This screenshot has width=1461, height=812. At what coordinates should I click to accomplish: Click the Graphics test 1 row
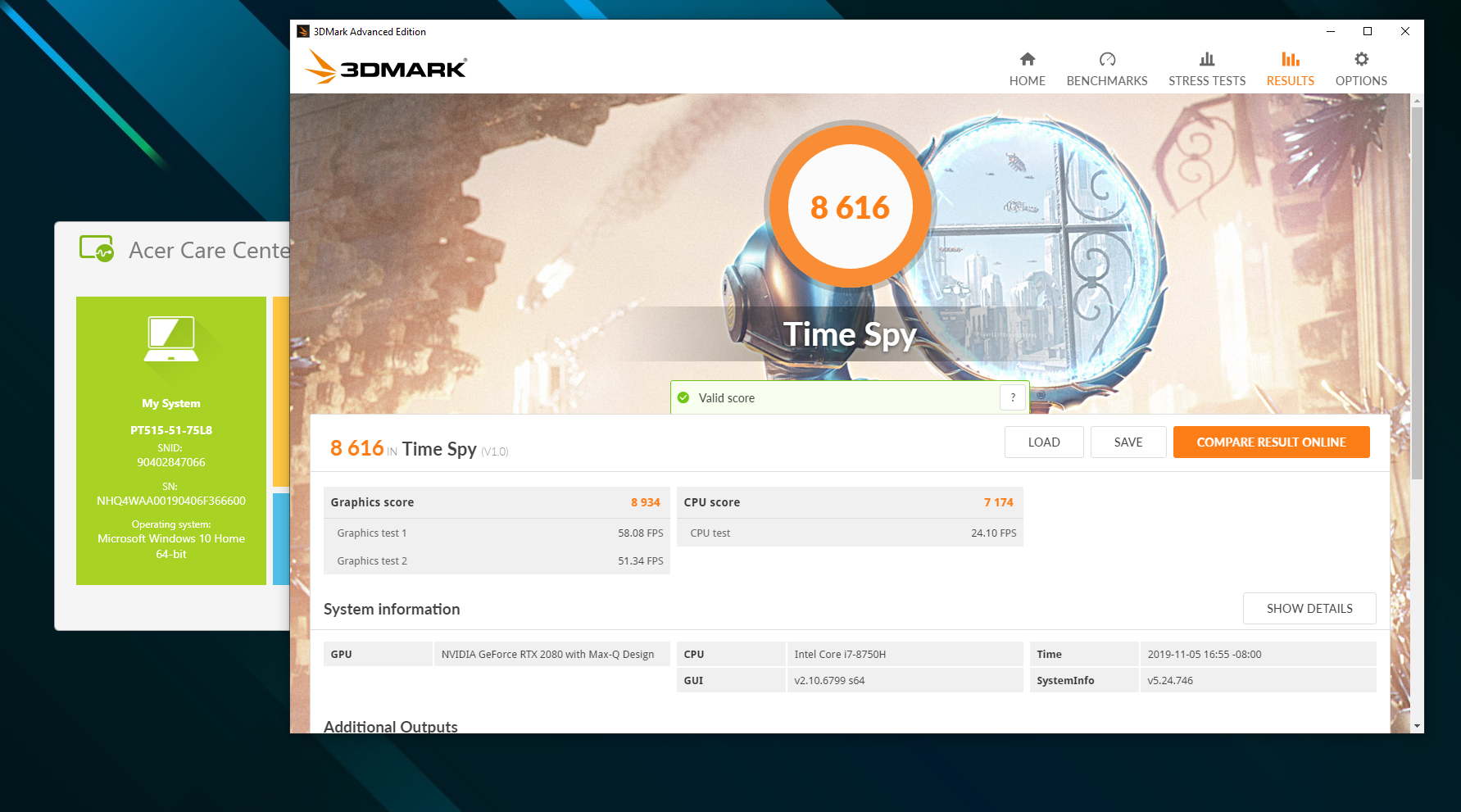tap(497, 533)
